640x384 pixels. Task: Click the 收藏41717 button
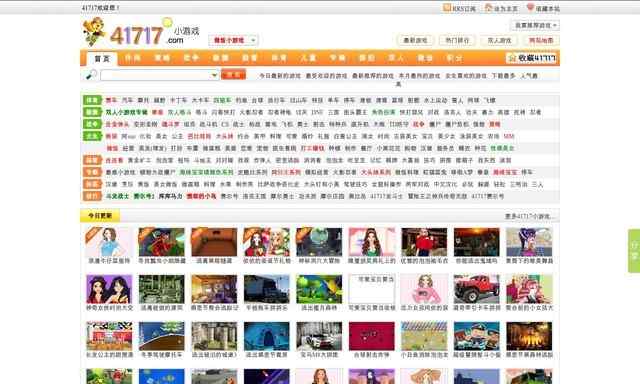pos(532,58)
